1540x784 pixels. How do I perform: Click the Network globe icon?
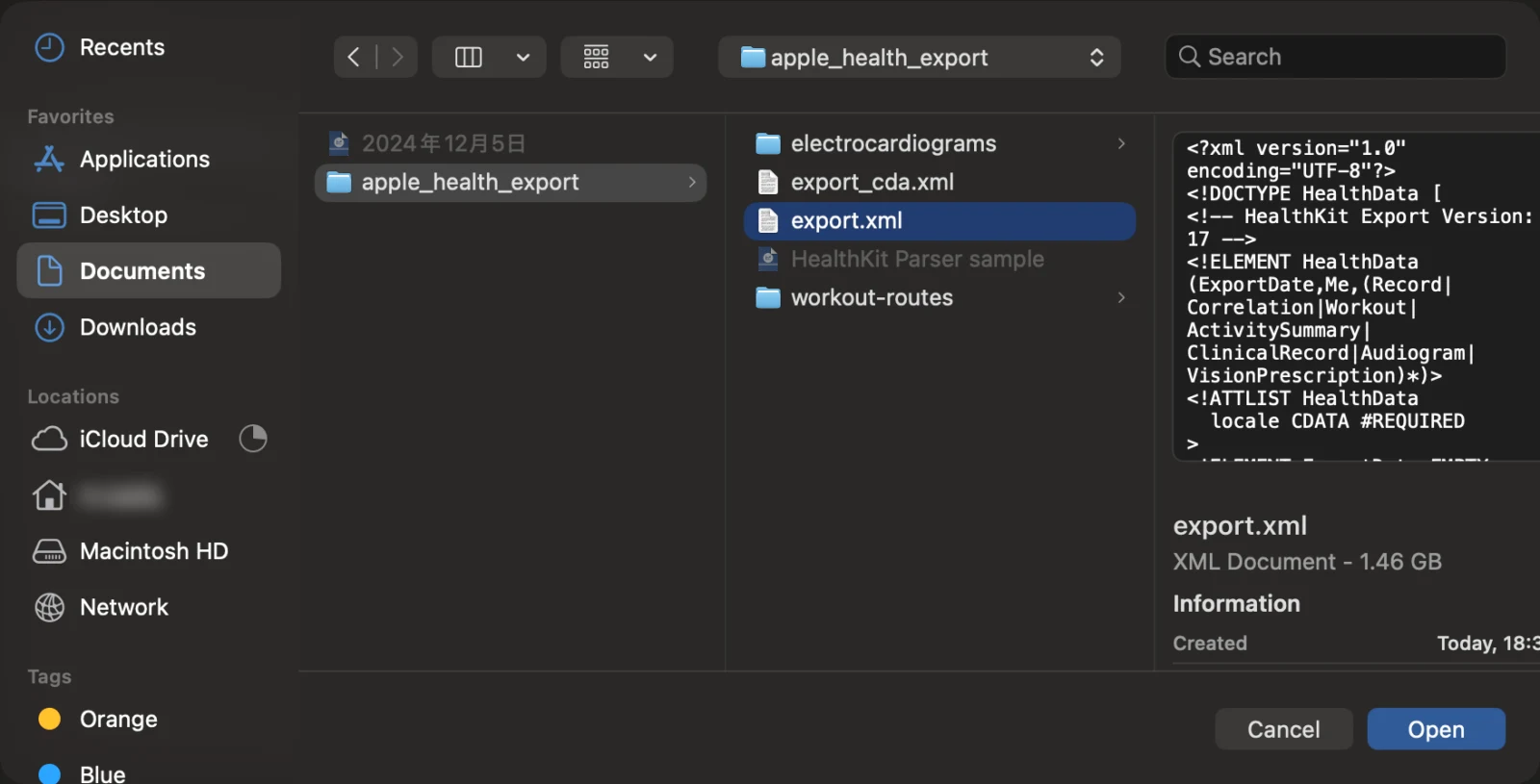(49, 607)
